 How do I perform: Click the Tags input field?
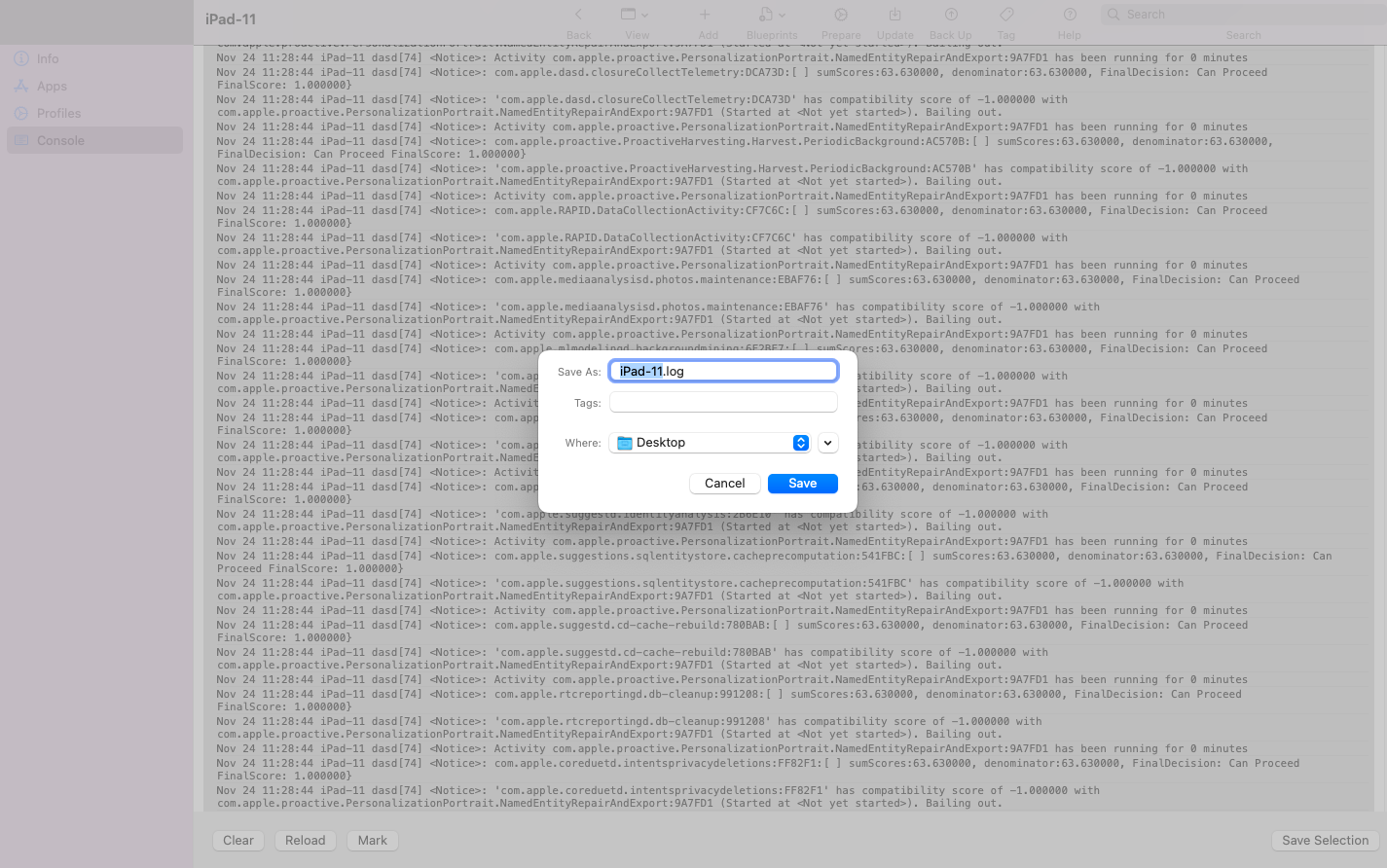click(723, 402)
